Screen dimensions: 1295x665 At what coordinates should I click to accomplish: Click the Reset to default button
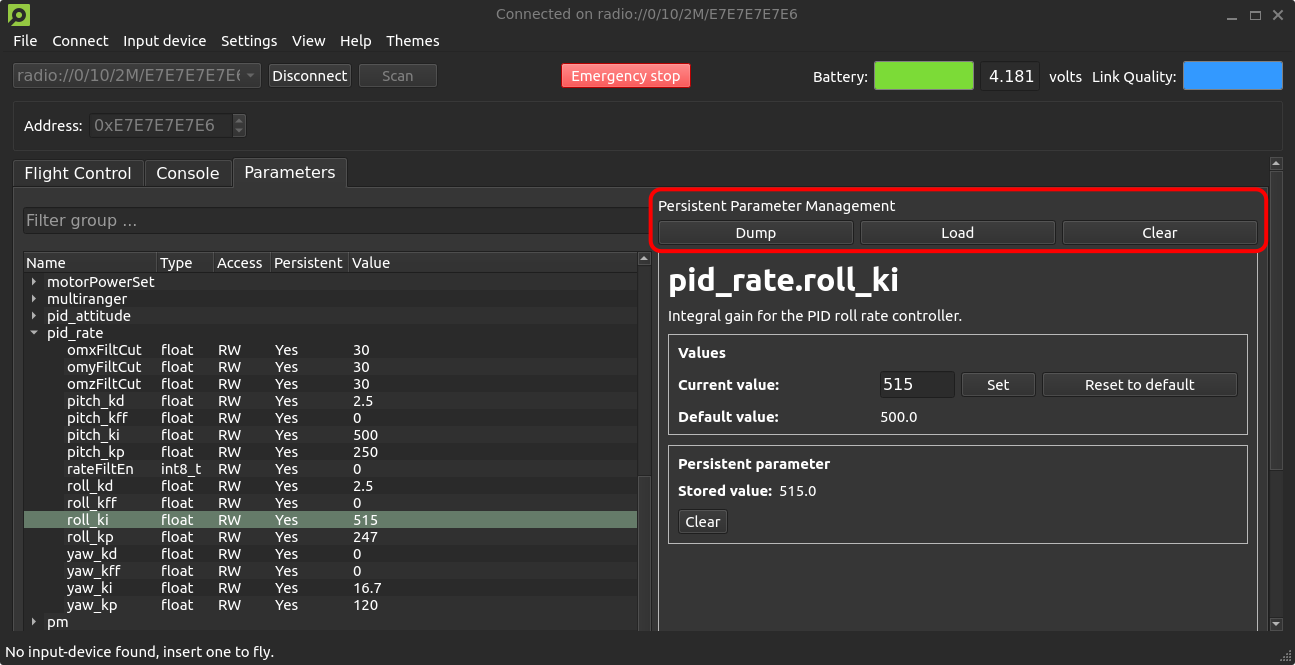click(1140, 385)
